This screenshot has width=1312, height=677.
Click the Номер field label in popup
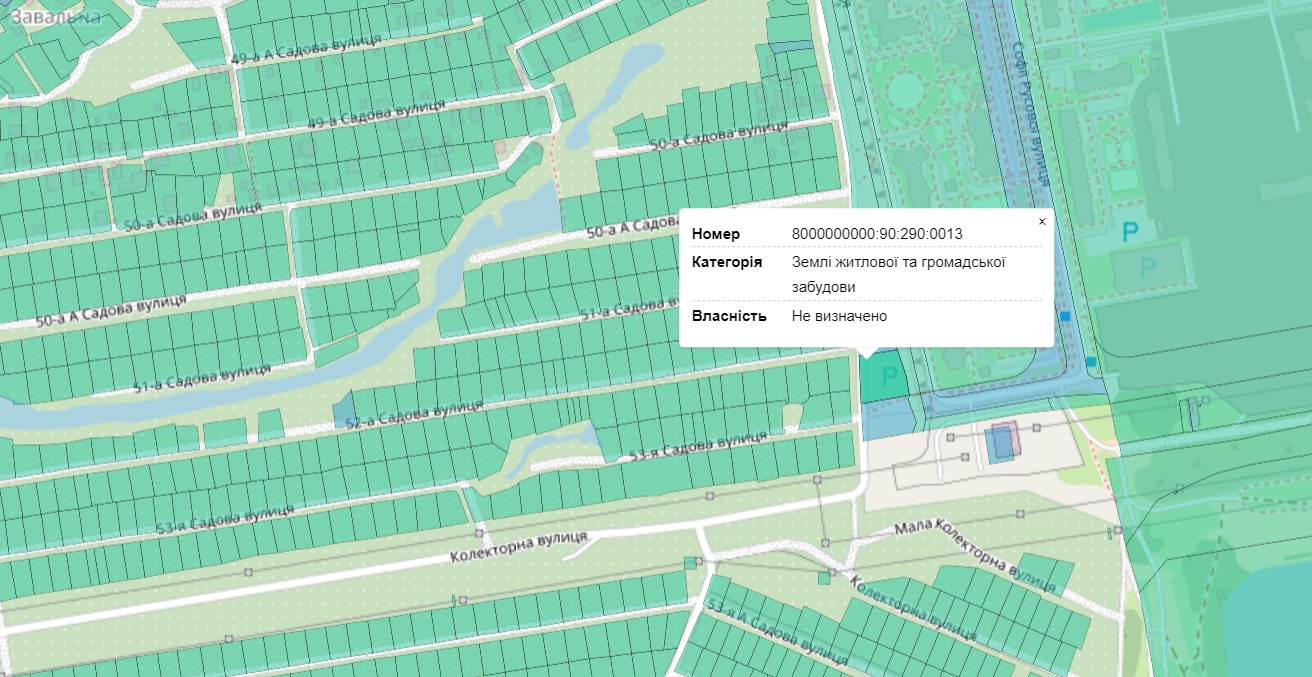716,234
